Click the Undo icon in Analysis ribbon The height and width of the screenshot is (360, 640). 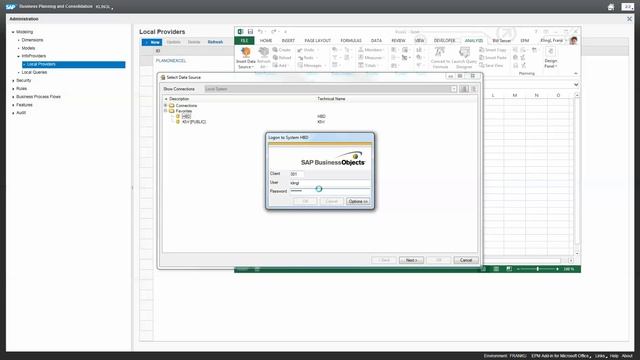click(300, 50)
